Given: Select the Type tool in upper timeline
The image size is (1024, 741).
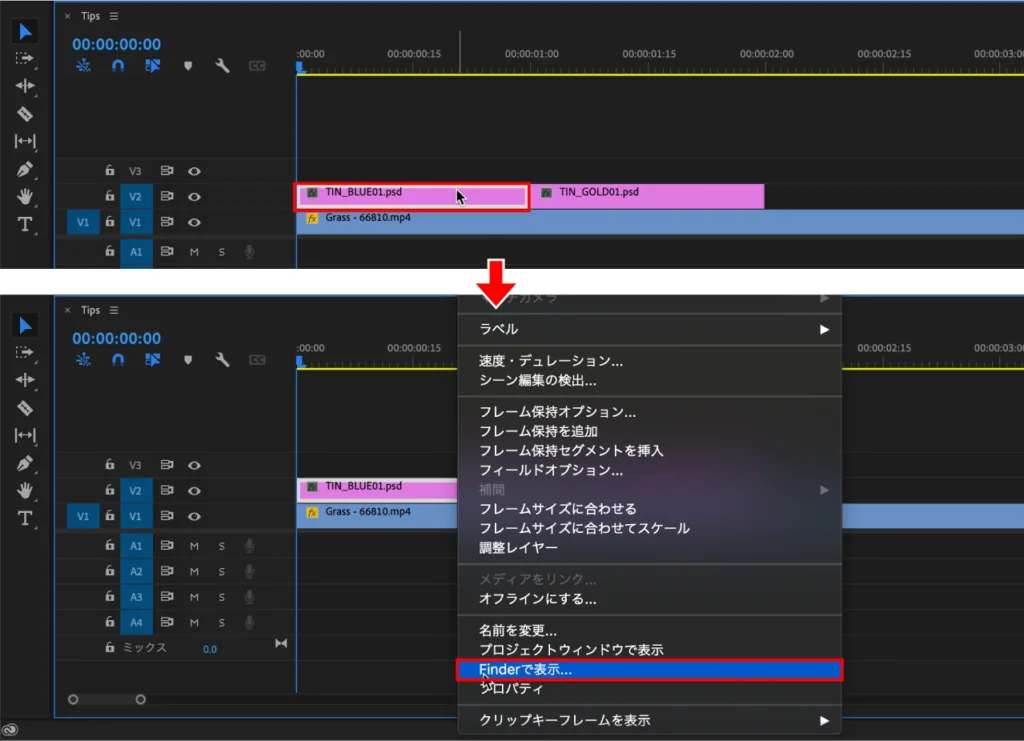Looking at the screenshot, I should (25, 224).
